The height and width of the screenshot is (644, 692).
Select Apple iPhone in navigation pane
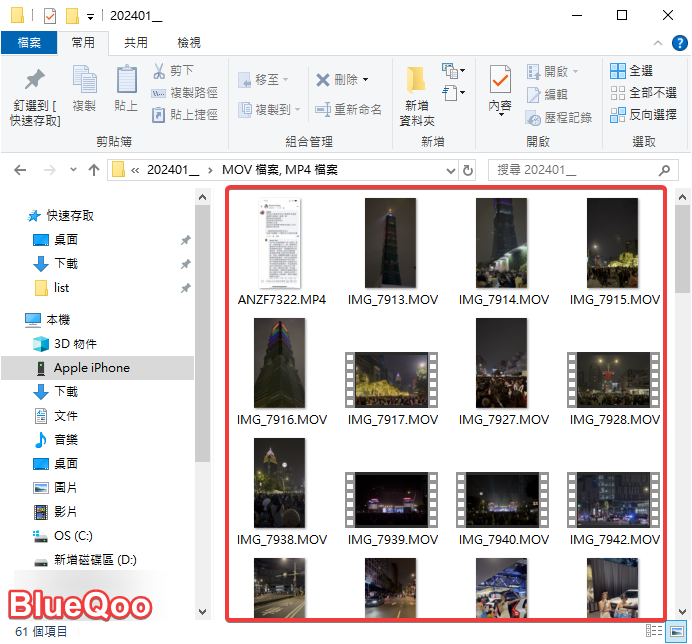point(91,367)
